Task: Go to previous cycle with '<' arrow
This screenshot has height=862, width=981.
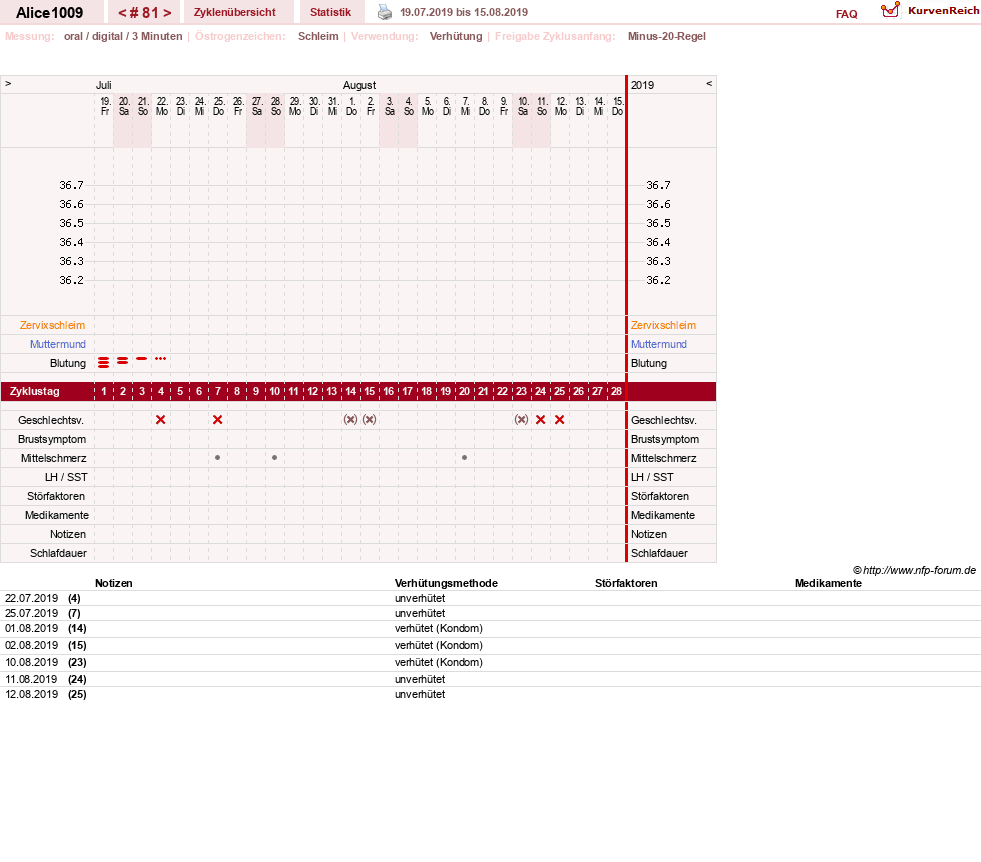Action: (x=123, y=13)
